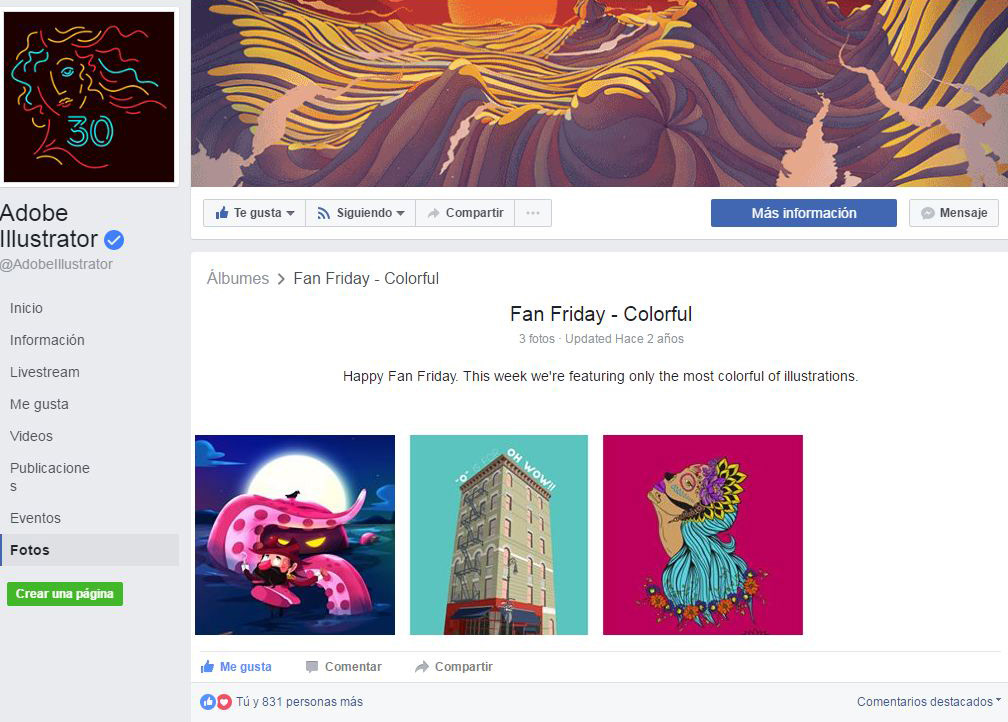
Task: Open the pink octopus illustration thumbnail
Action: 295,535
